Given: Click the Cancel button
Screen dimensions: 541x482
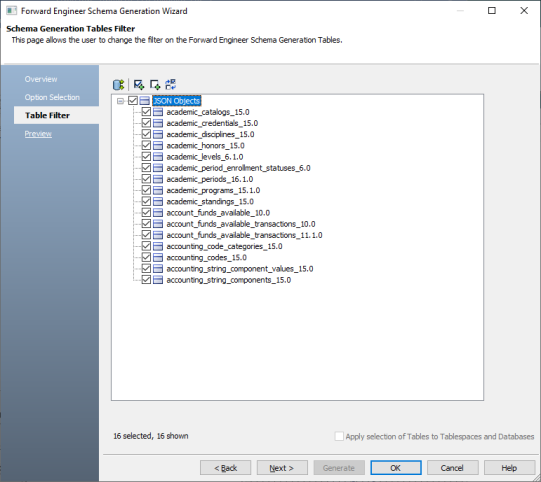Looking at the screenshot, I should tap(452, 468).
